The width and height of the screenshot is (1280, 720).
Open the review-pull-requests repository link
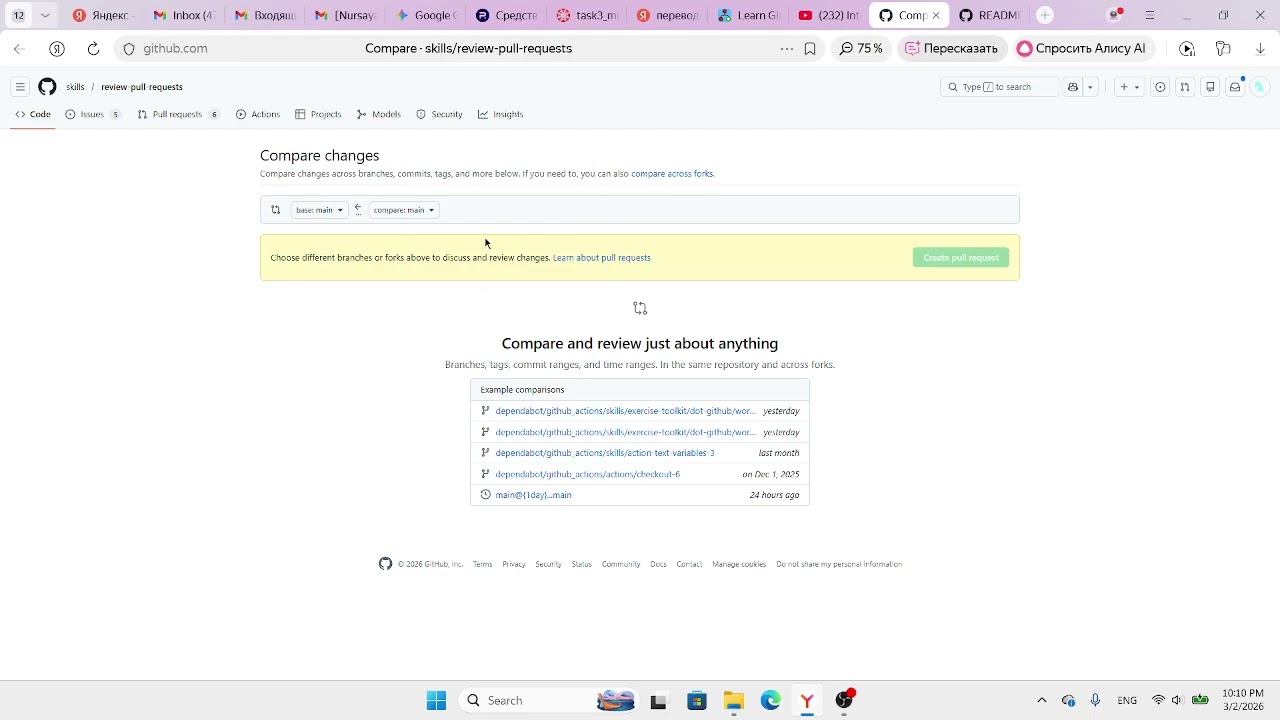(x=142, y=87)
